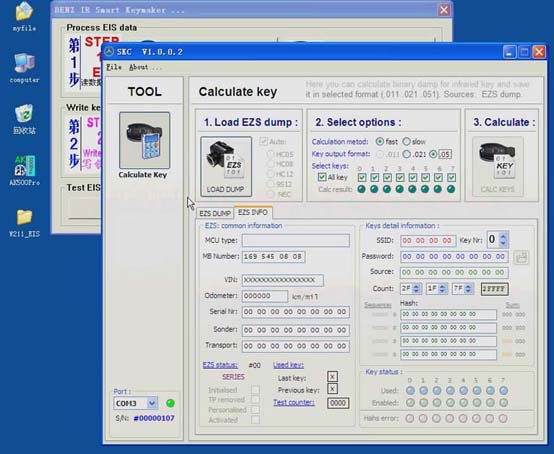Switch to the EZS DUMP tab

coord(215,213)
